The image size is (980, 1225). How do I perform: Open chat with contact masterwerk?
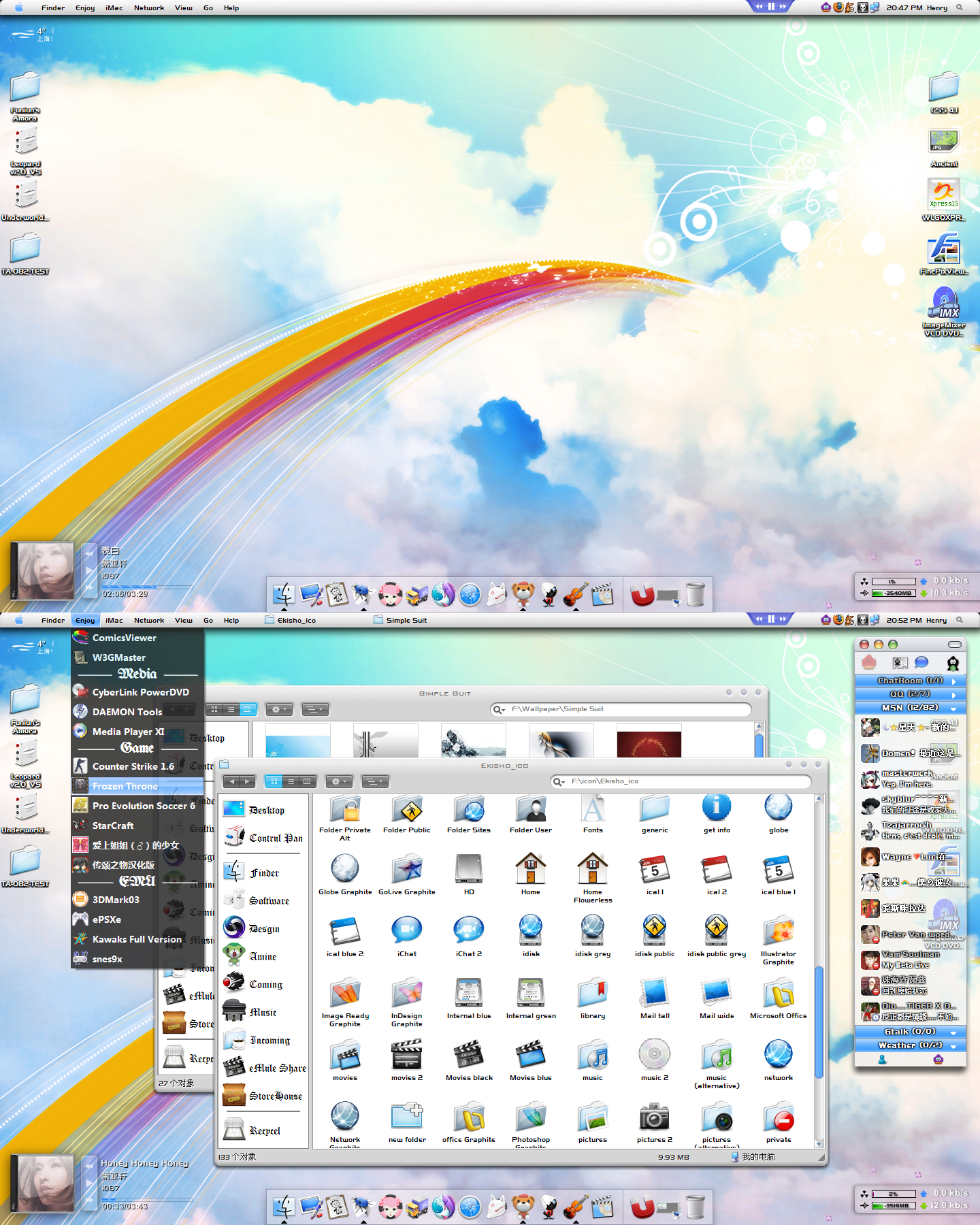pos(910,779)
